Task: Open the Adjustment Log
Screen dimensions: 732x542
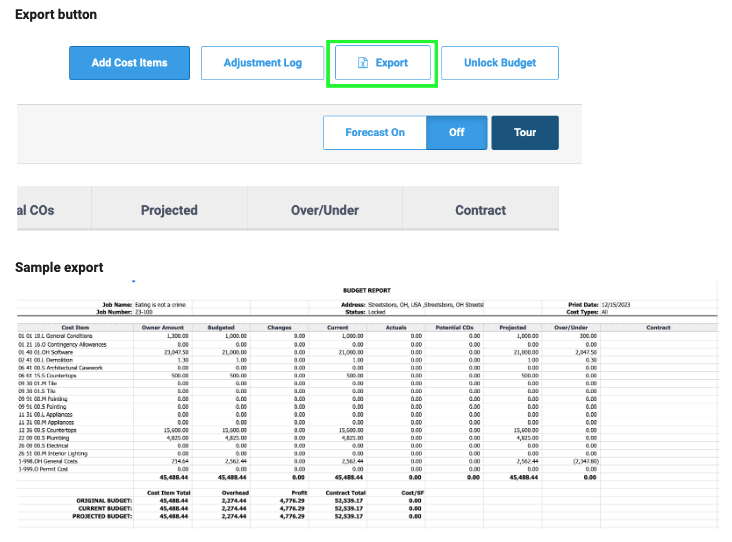Action: [262, 63]
